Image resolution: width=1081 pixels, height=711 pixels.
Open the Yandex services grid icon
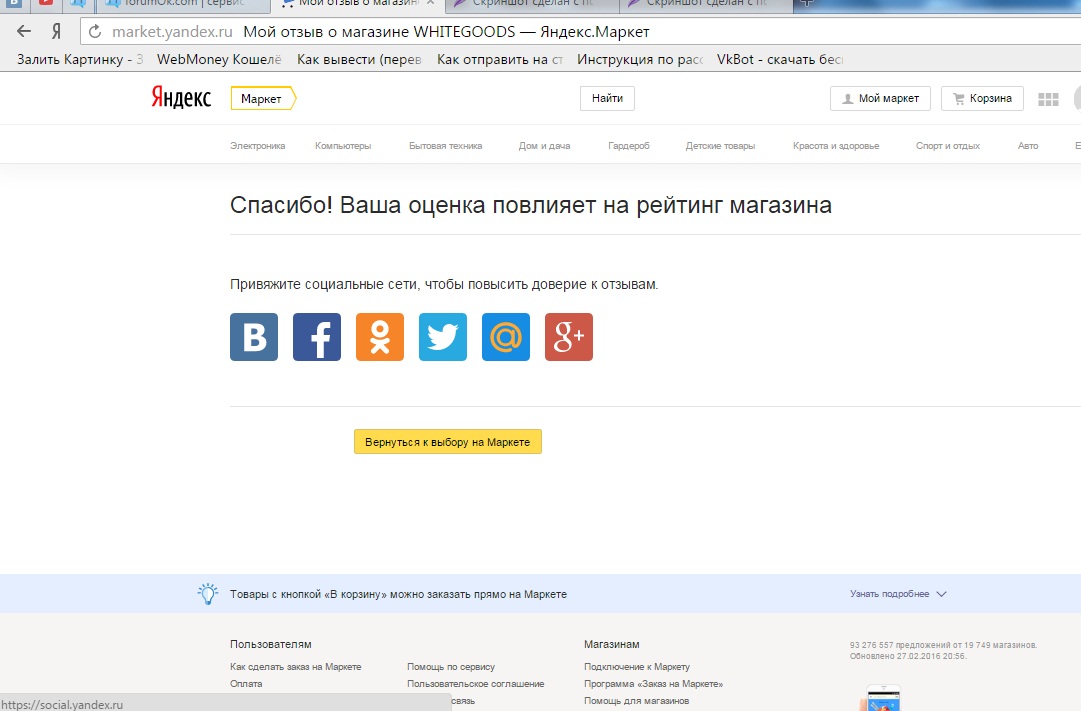tap(1048, 99)
